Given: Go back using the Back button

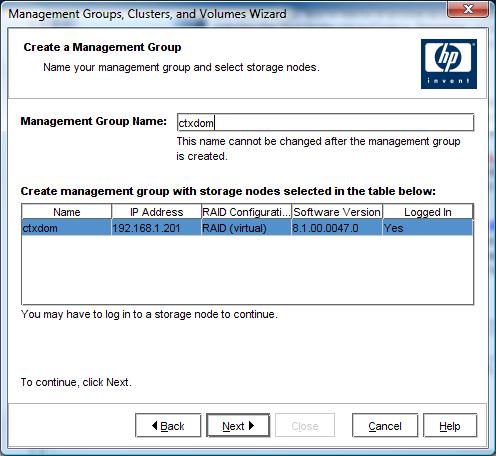Looking at the screenshot, I should (x=168, y=426).
